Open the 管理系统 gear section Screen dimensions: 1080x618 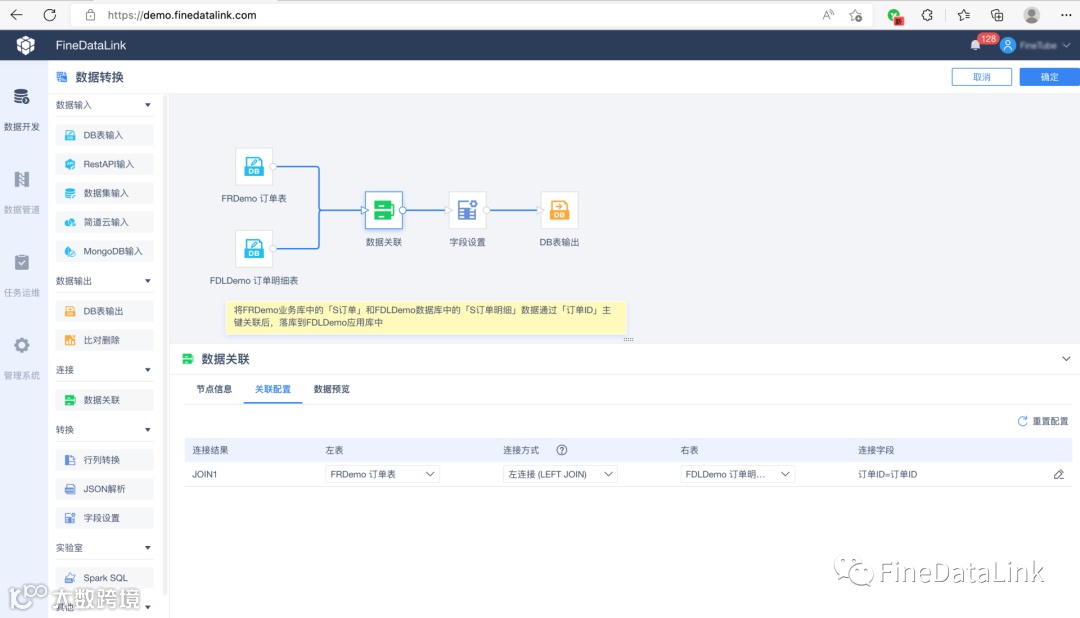pyautogui.click(x=22, y=358)
